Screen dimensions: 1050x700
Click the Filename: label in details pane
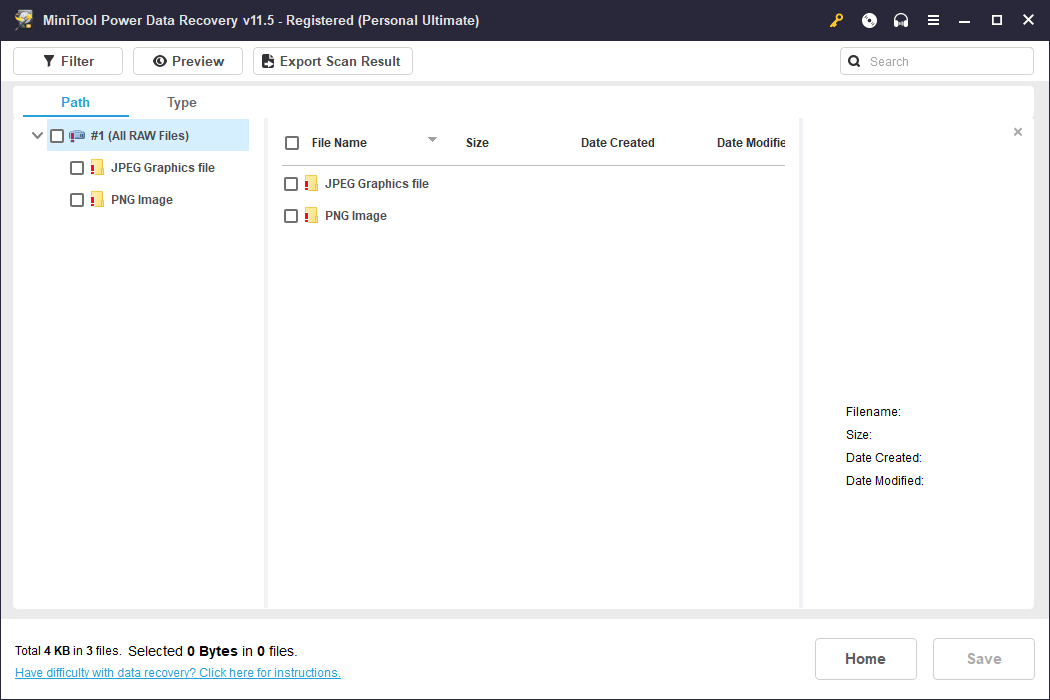pyautogui.click(x=873, y=412)
